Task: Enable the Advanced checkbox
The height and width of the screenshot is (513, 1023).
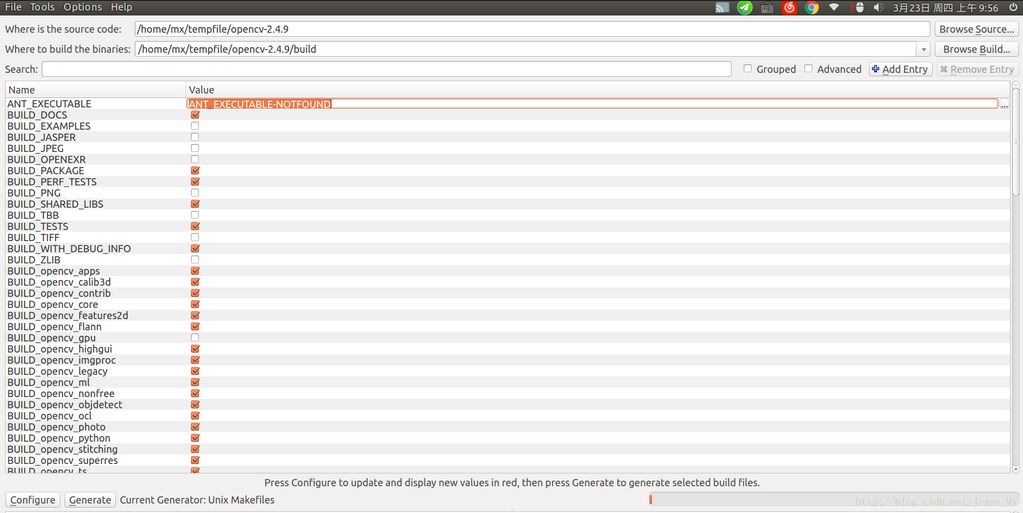Action: pyautogui.click(x=809, y=69)
